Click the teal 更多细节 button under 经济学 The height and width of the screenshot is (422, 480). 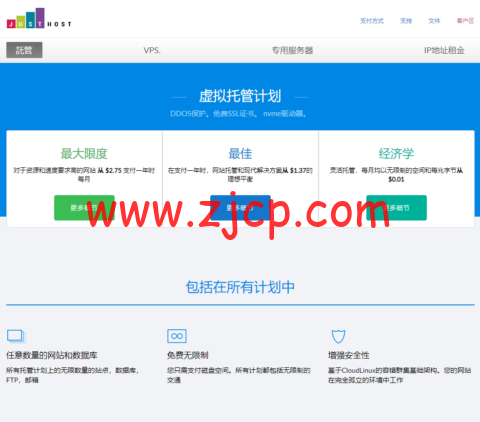396,208
